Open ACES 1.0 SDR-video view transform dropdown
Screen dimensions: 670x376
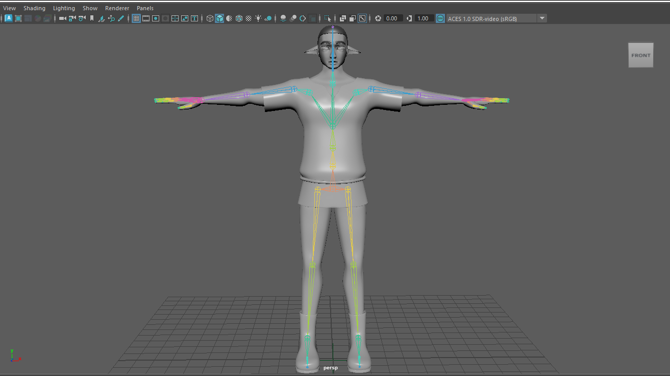tap(491, 18)
